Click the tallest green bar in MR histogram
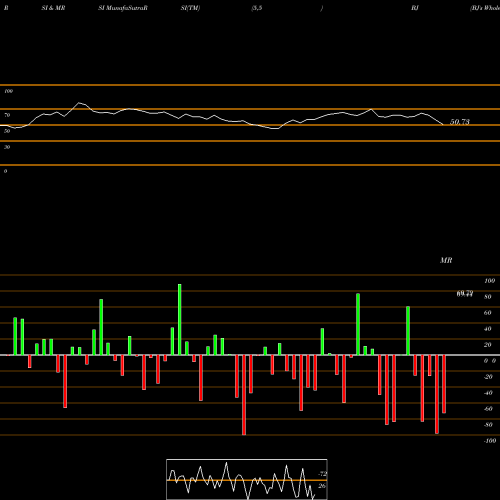 point(180,319)
